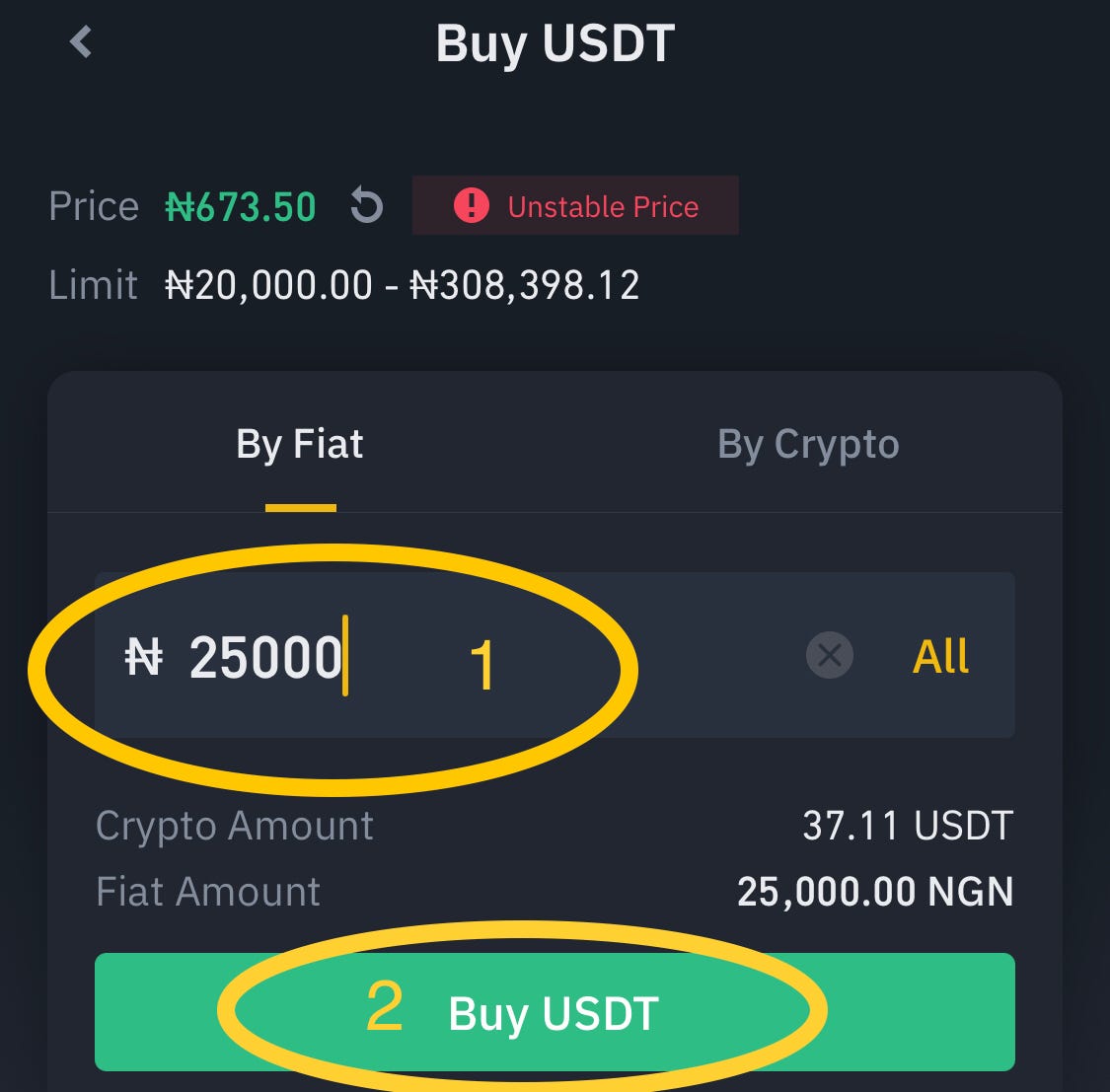Select the By Fiat tab

coord(299,444)
